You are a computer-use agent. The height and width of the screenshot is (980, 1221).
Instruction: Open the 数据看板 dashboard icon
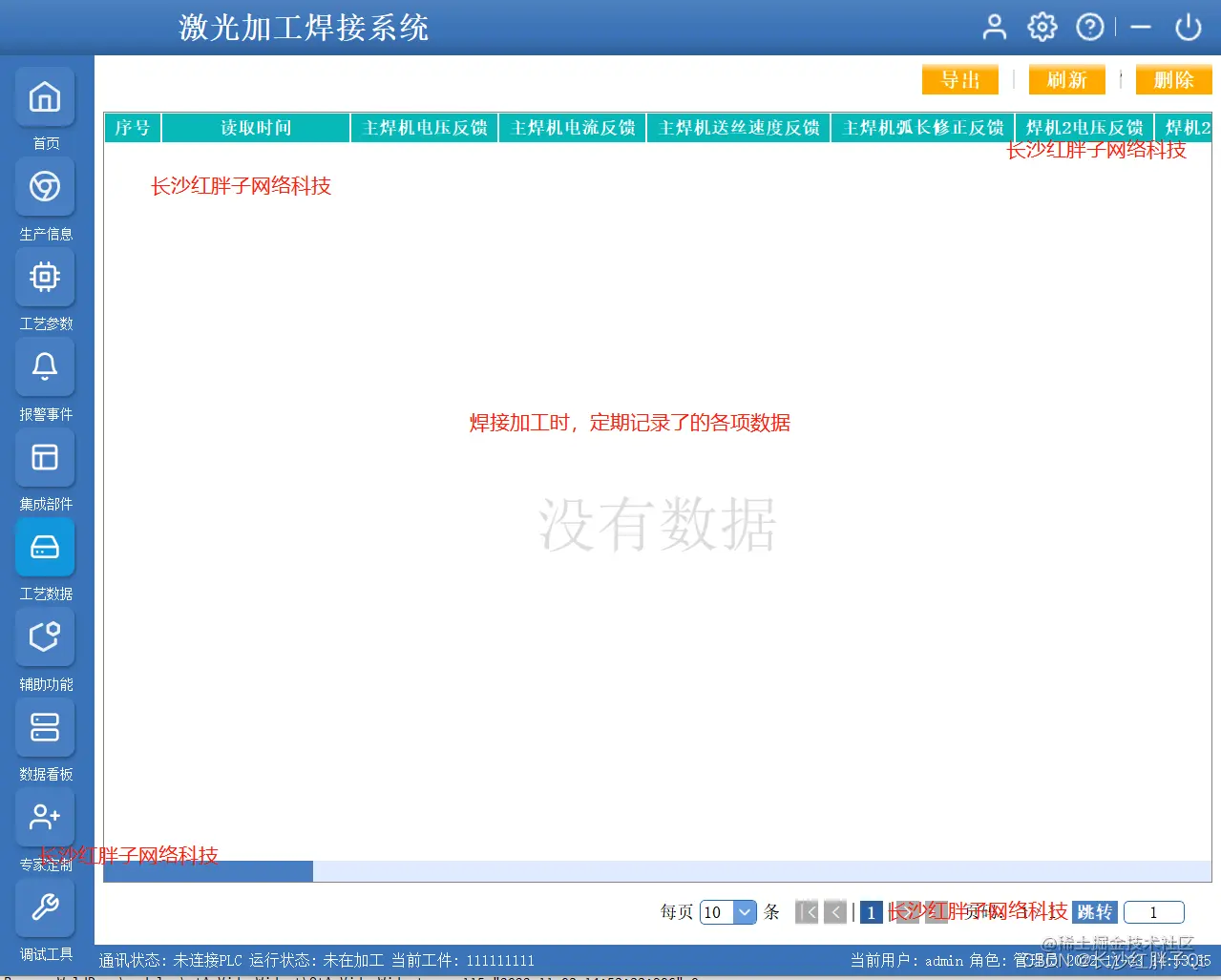pyautogui.click(x=44, y=727)
